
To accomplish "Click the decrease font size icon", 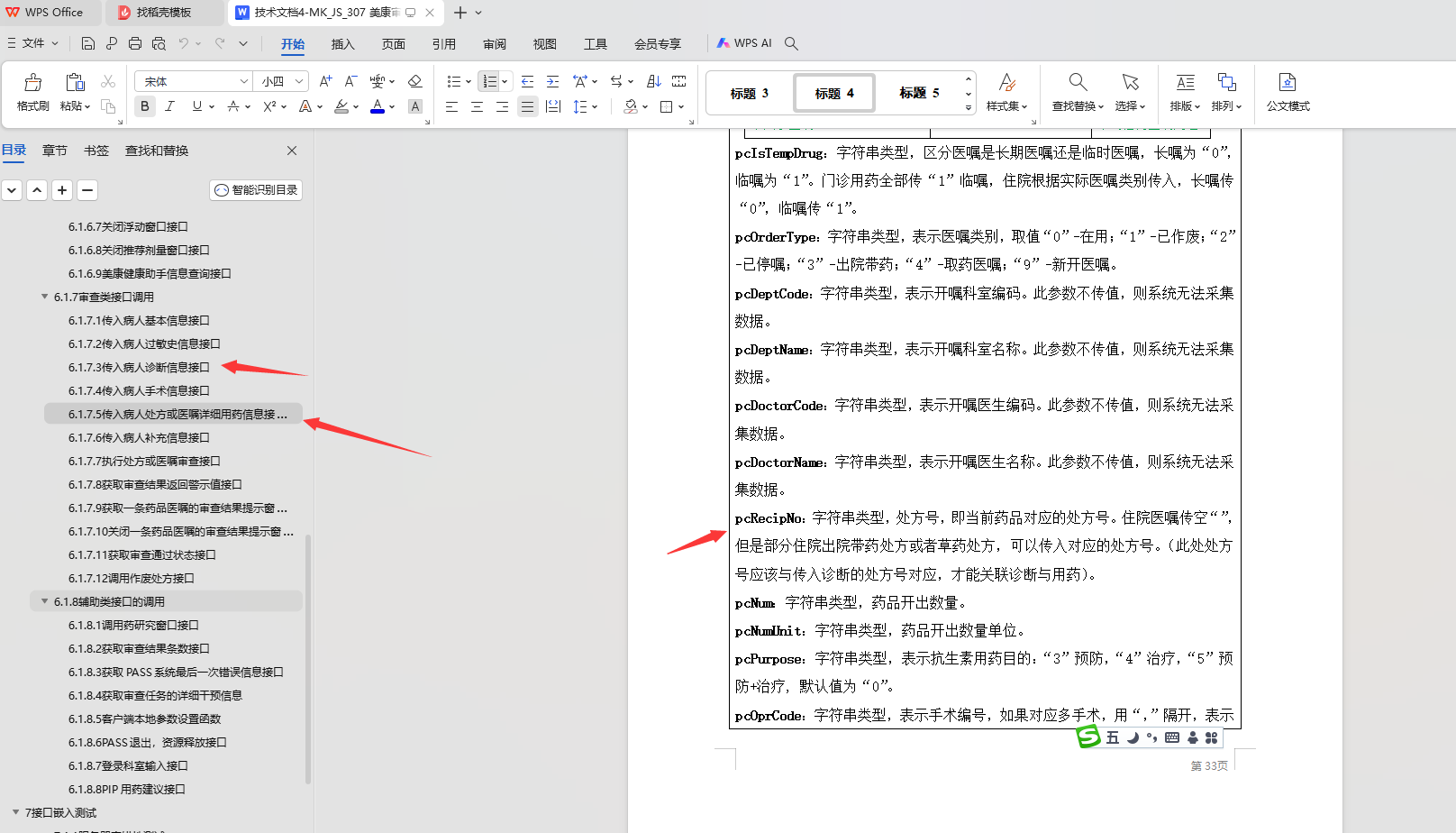I will click(x=351, y=81).
